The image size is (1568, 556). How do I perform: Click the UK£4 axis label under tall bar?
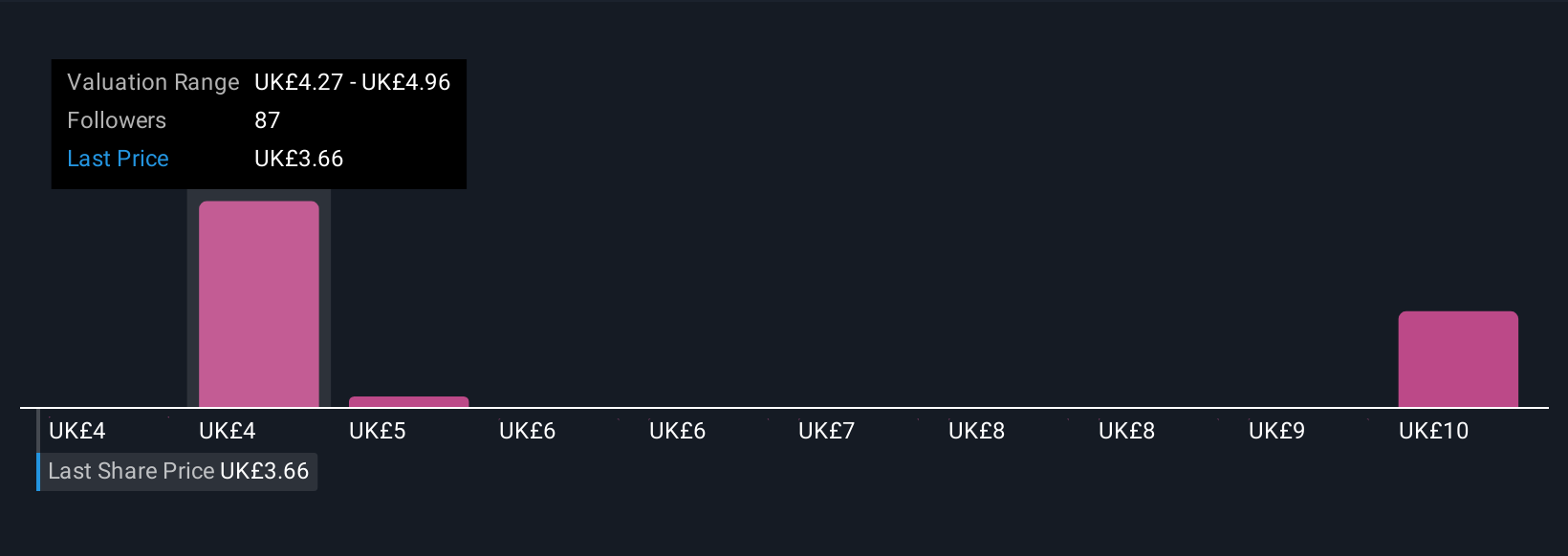[x=228, y=431]
